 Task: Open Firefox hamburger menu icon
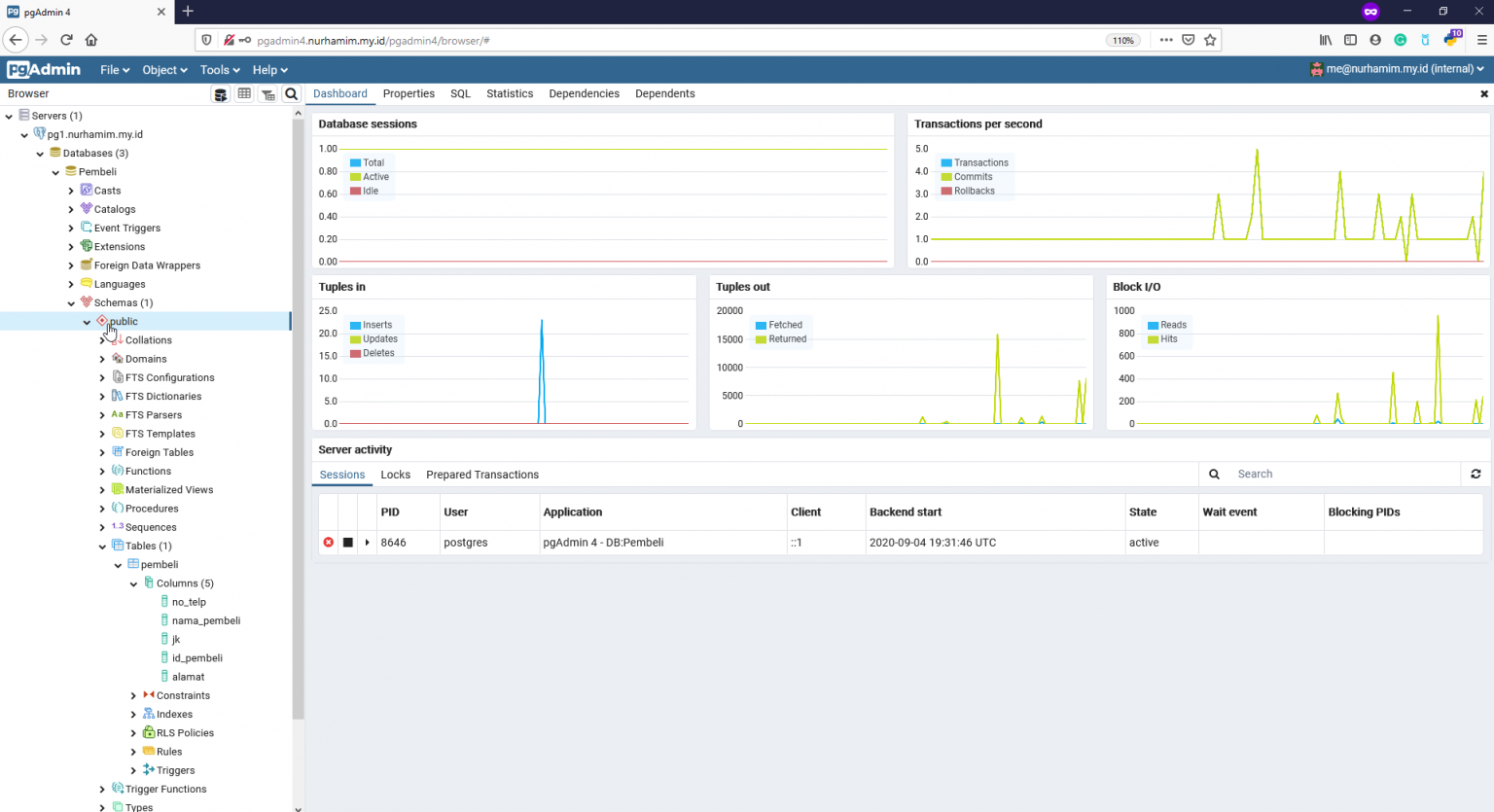coord(1481,40)
